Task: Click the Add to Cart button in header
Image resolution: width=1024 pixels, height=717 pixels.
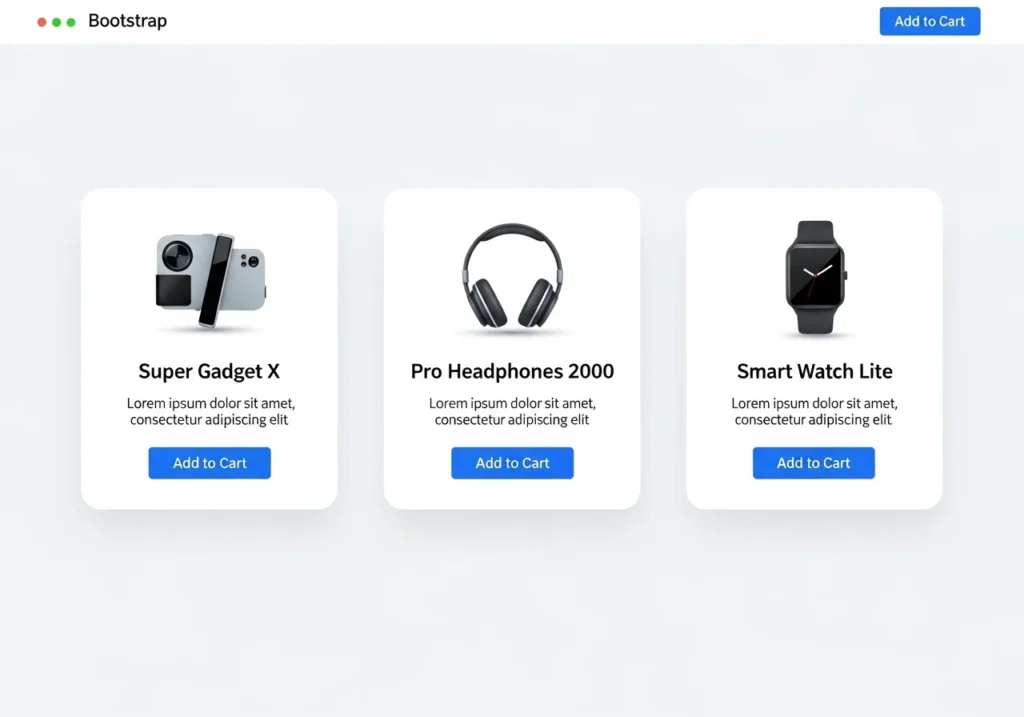Action: 929,22
